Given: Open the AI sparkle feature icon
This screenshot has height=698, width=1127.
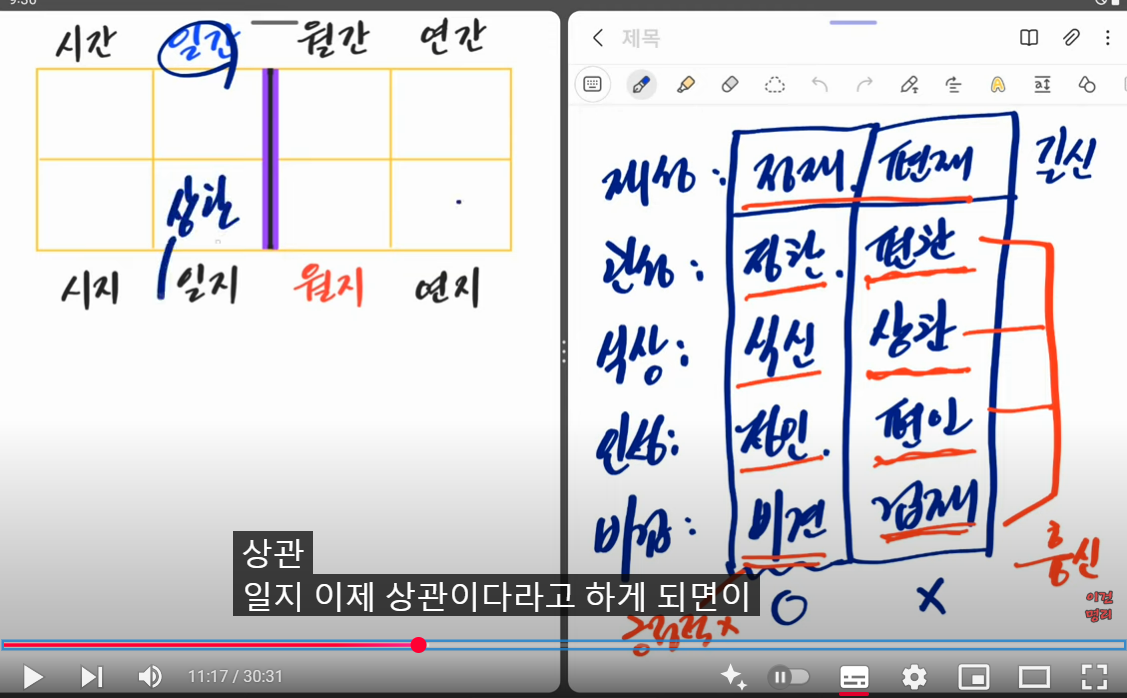Looking at the screenshot, I should click(733, 676).
